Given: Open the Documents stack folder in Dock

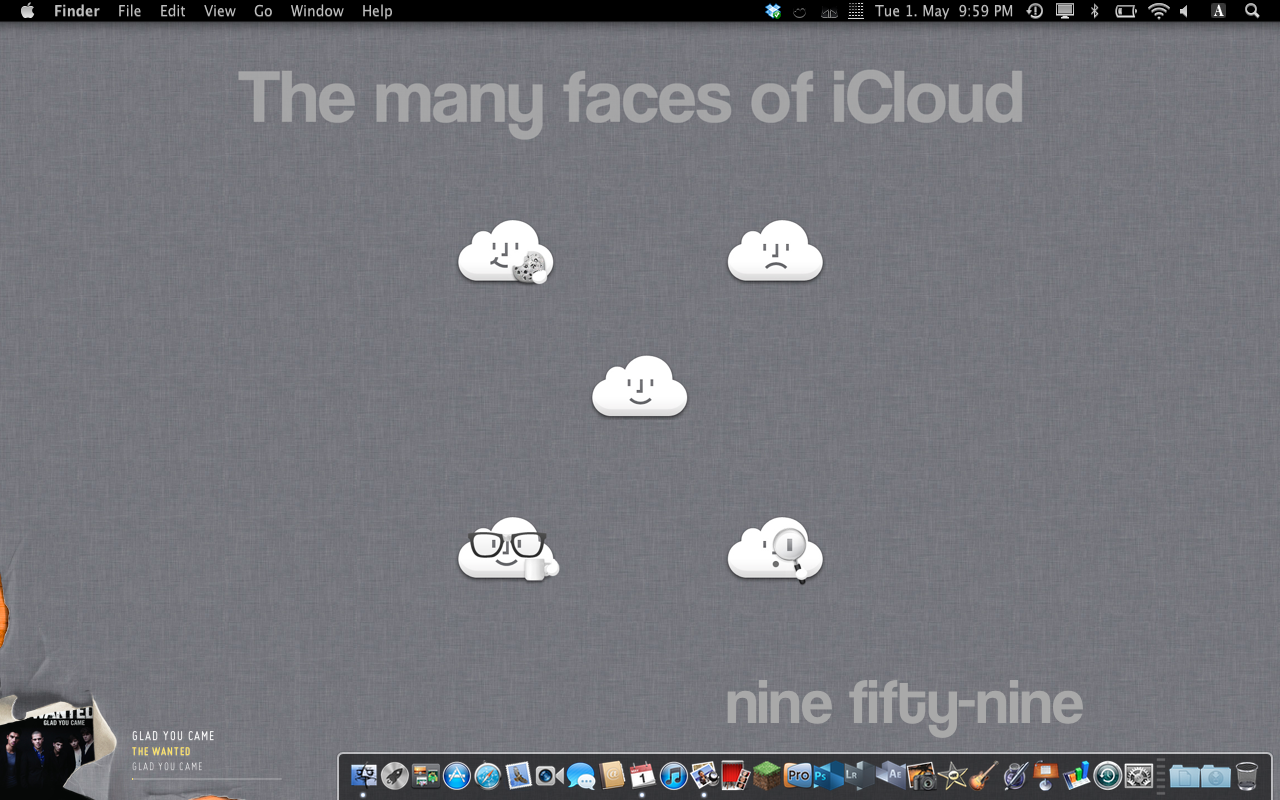Looking at the screenshot, I should (x=1185, y=775).
